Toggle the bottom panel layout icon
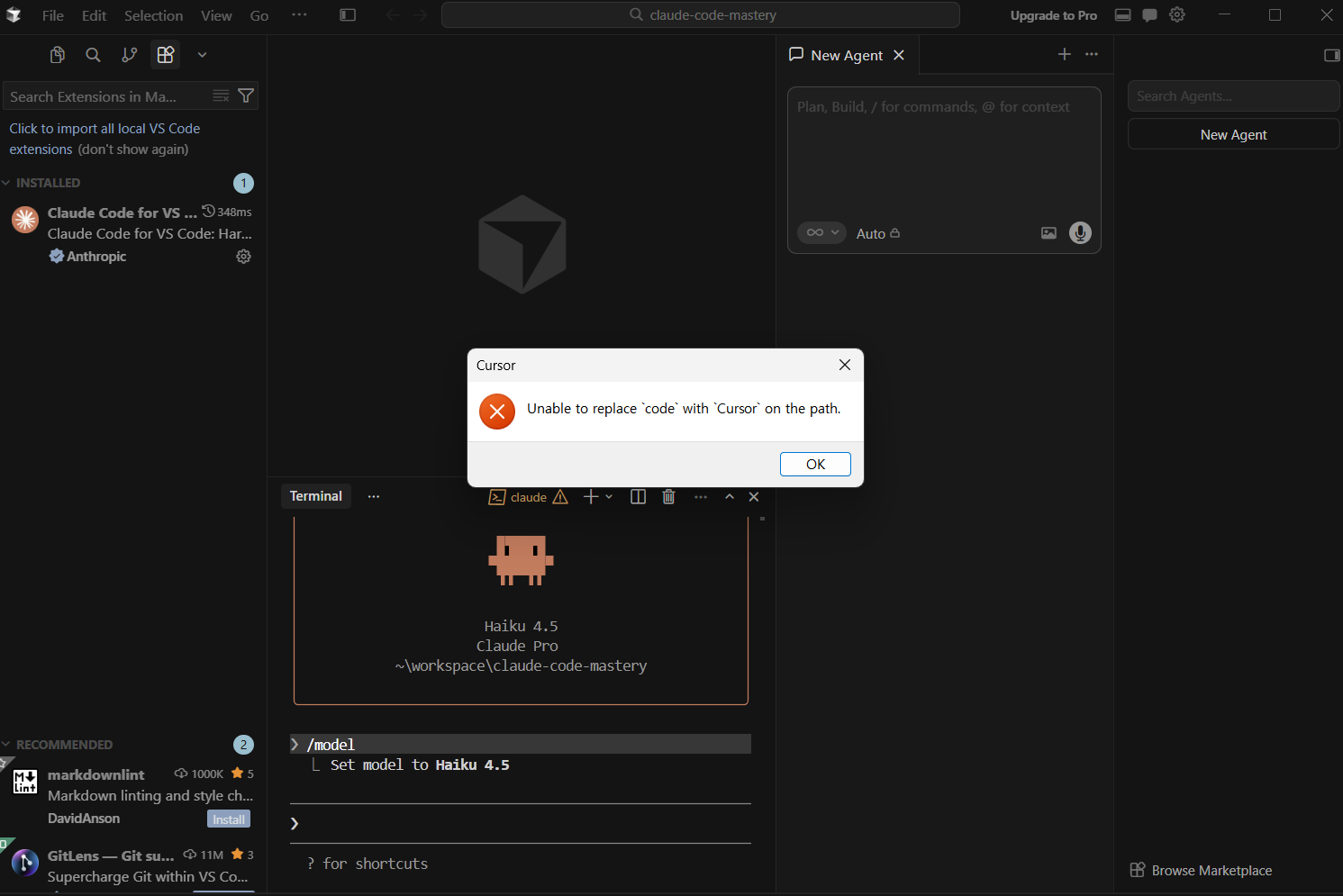The image size is (1343, 896). pyautogui.click(x=1122, y=15)
